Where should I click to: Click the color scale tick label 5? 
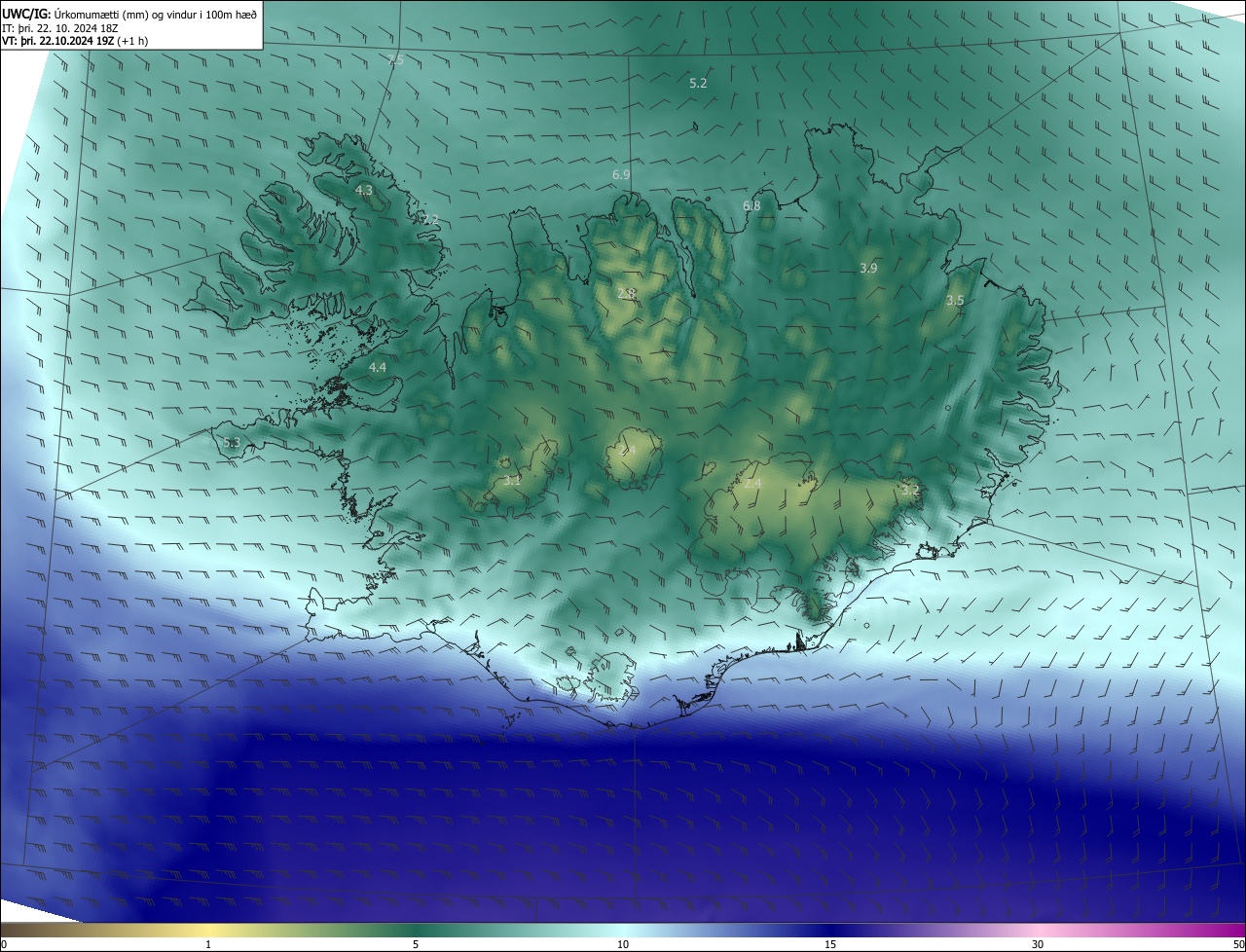point(416,944)
